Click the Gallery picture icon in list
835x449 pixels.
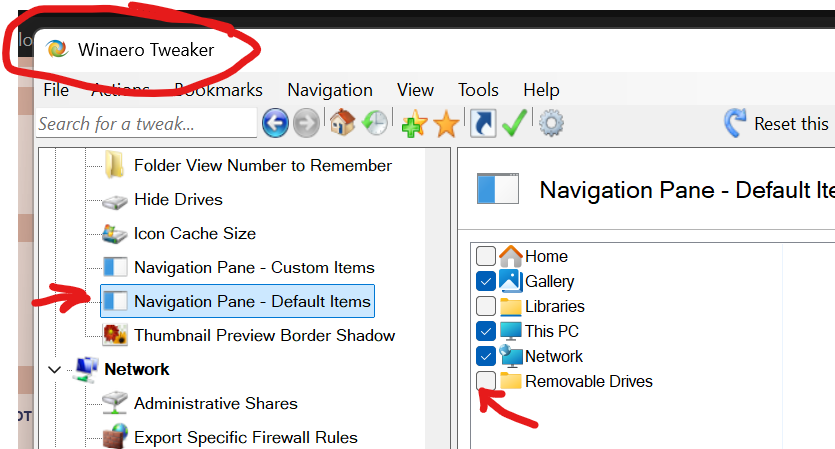(x=511, y=281)
